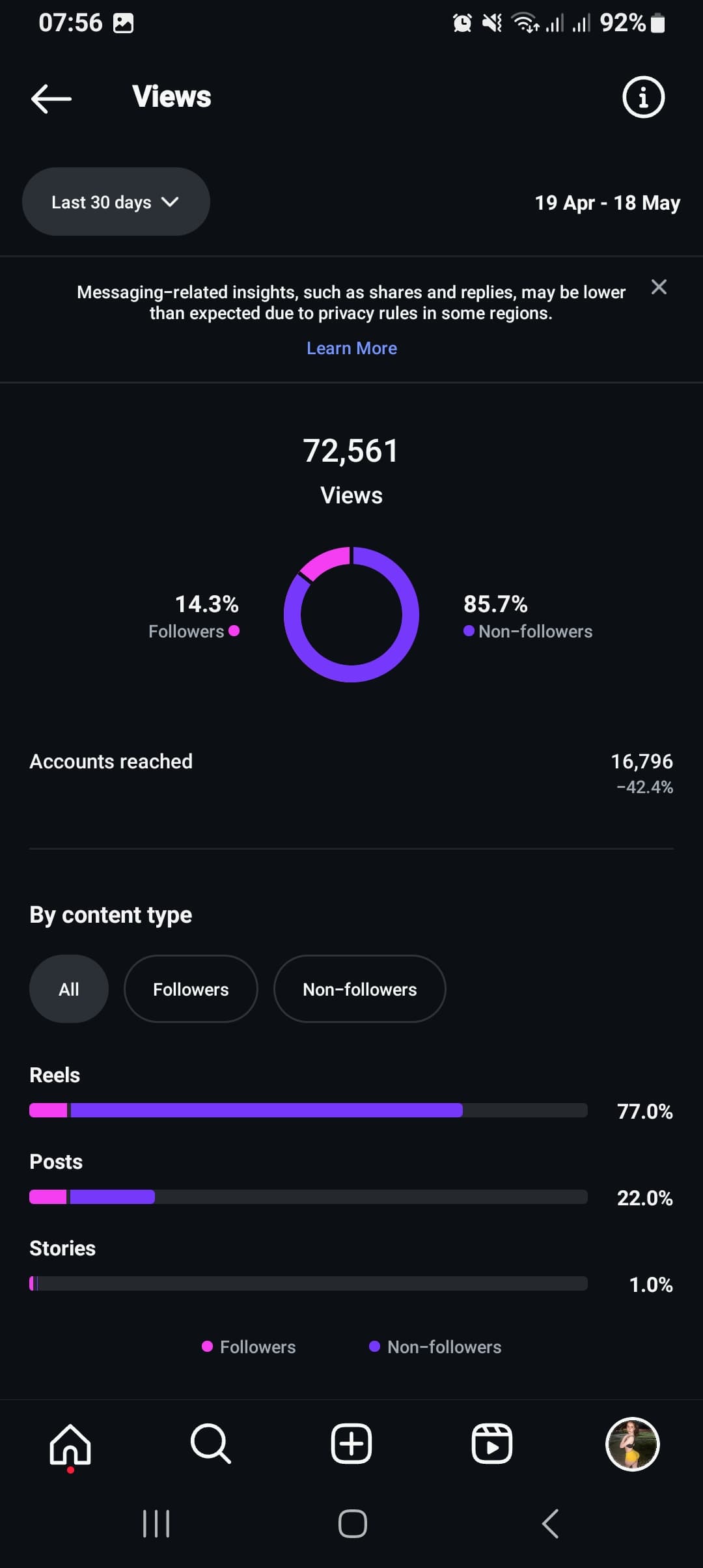
Task: Open the Learn More link
Action: coord(351,348)
